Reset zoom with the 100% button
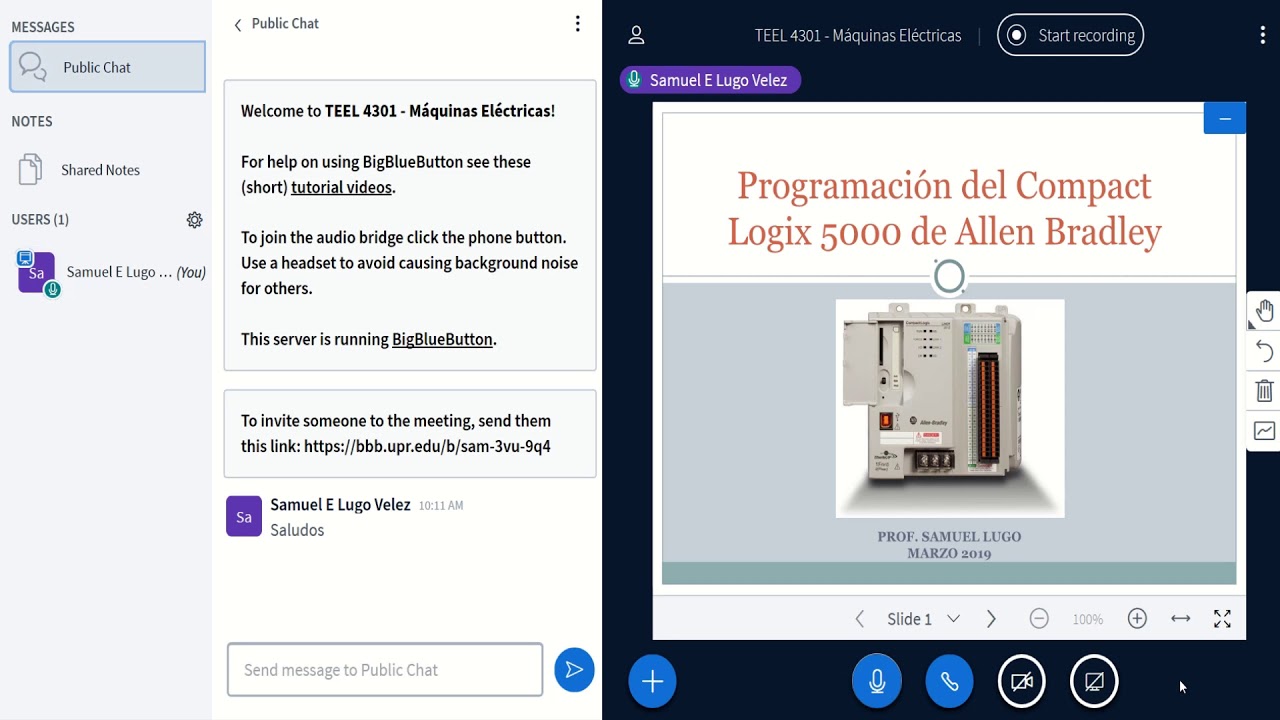The image size is (1280, 720). [x=1087, y=620]
